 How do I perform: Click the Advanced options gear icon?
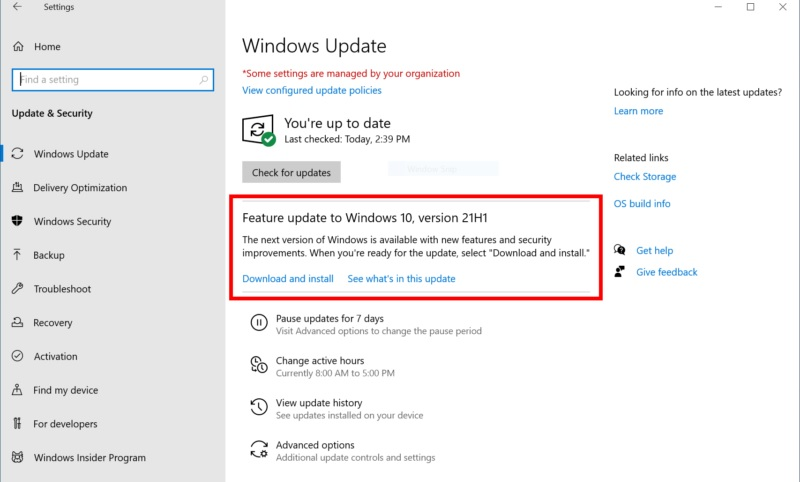click(x=259, y=449)
